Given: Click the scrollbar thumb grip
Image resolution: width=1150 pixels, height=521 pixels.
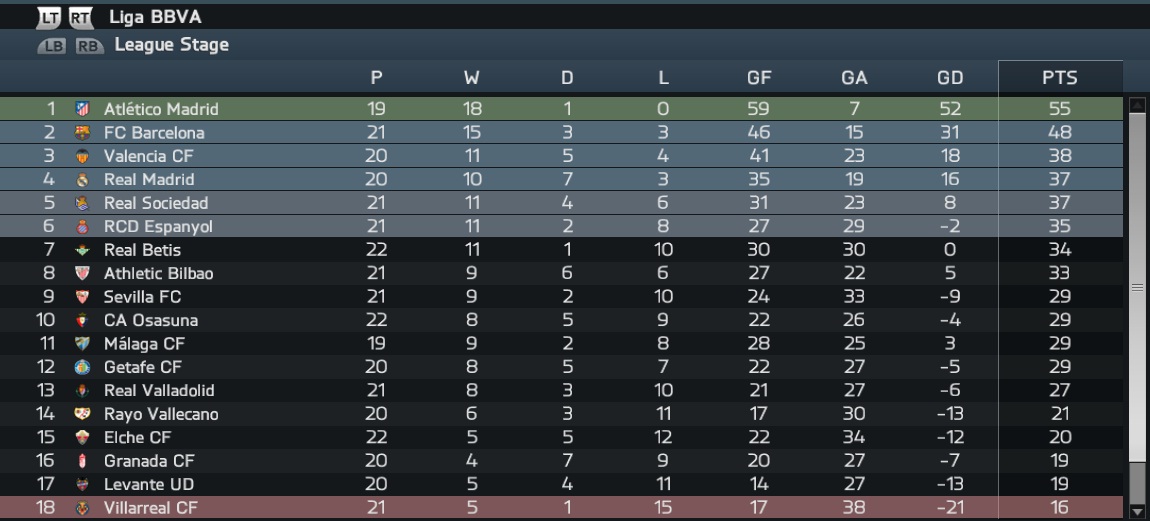Looking at the screenshot, I should click(1138, 288).
